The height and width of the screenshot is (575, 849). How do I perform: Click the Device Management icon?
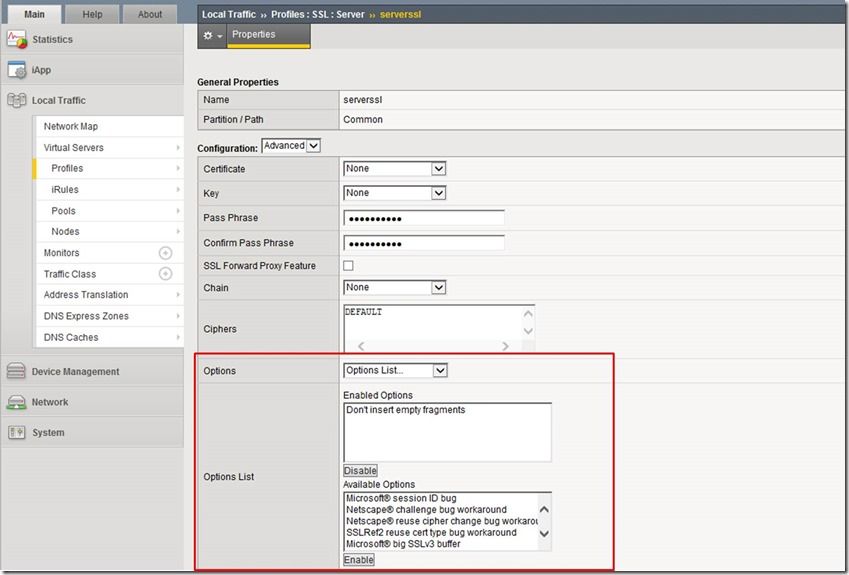(16, 372)
